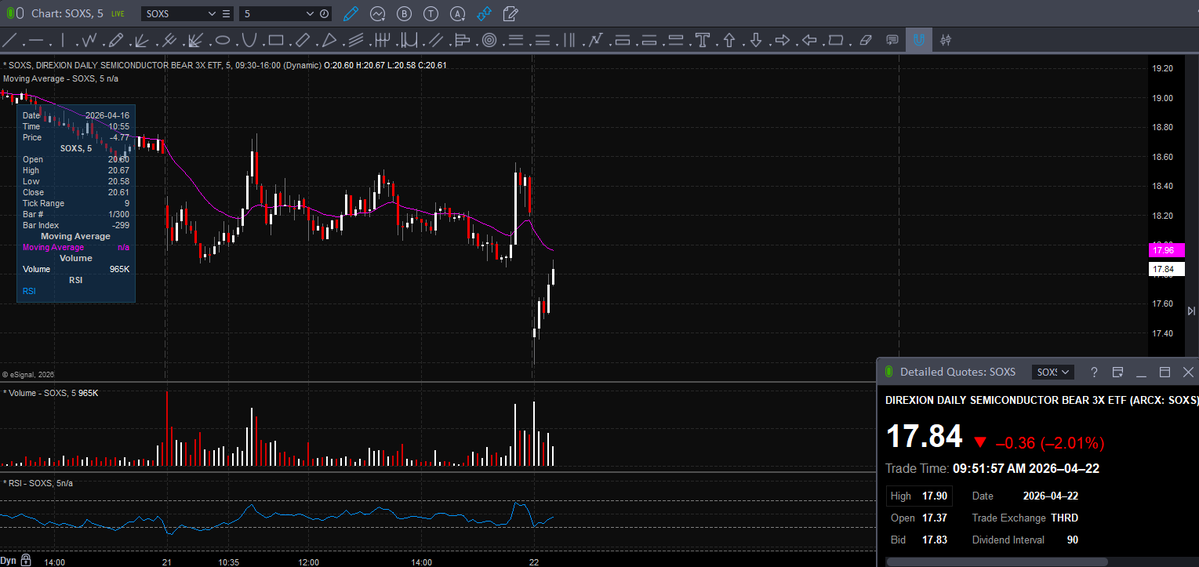Image resolution: width=1199 pixels, height=567 pixels.
Task: Select the pitchfork fan arrow tool
Action: 168,40
